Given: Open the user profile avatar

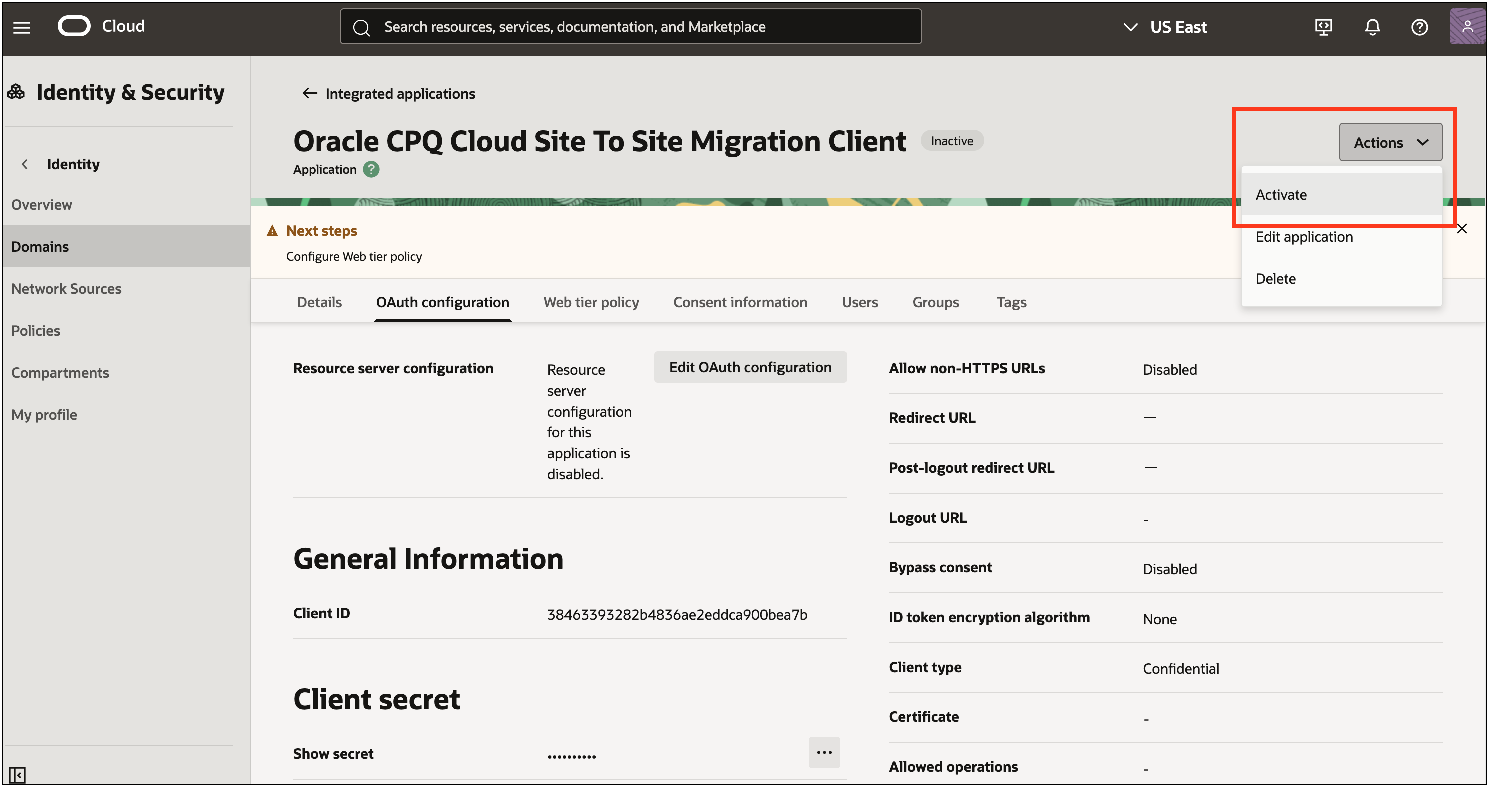Looking at the screenshot, I should click(x=1467, y=27).
